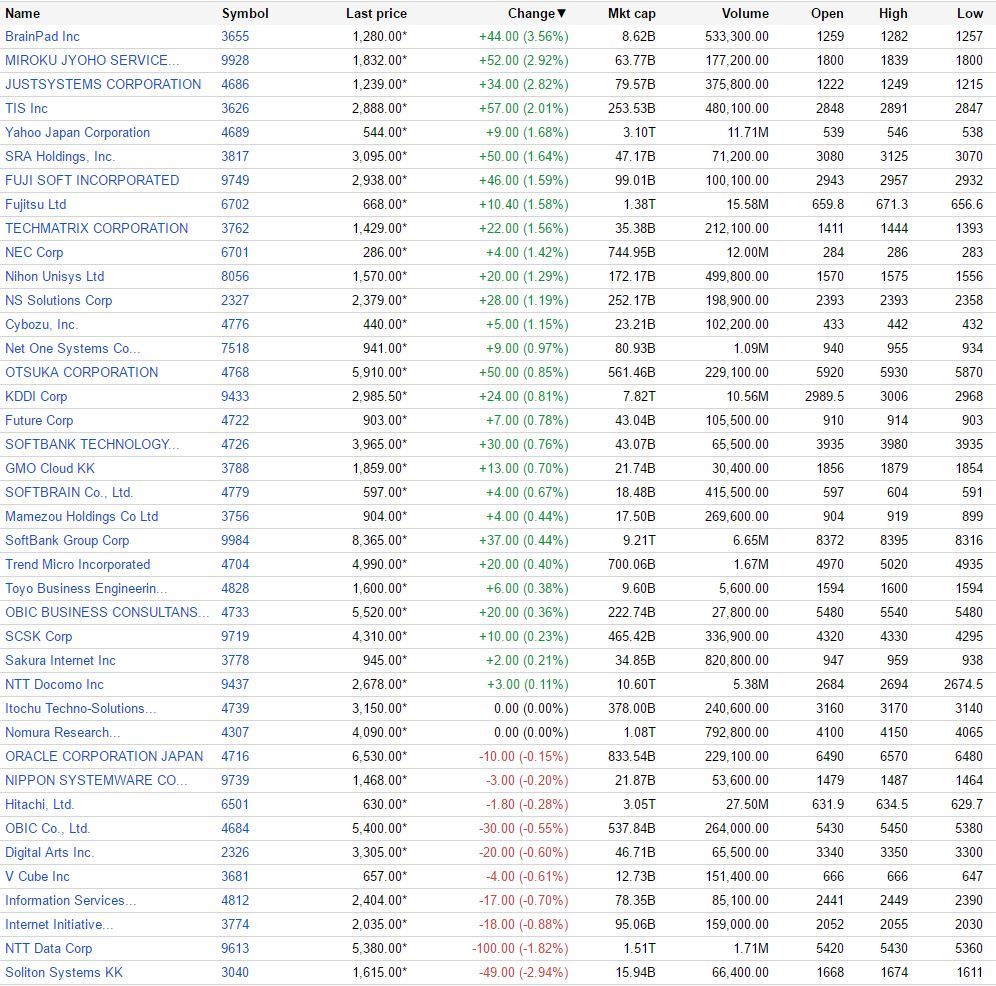Open ORACLE CORPORATION JAPAN link

[x=104, y=757]
